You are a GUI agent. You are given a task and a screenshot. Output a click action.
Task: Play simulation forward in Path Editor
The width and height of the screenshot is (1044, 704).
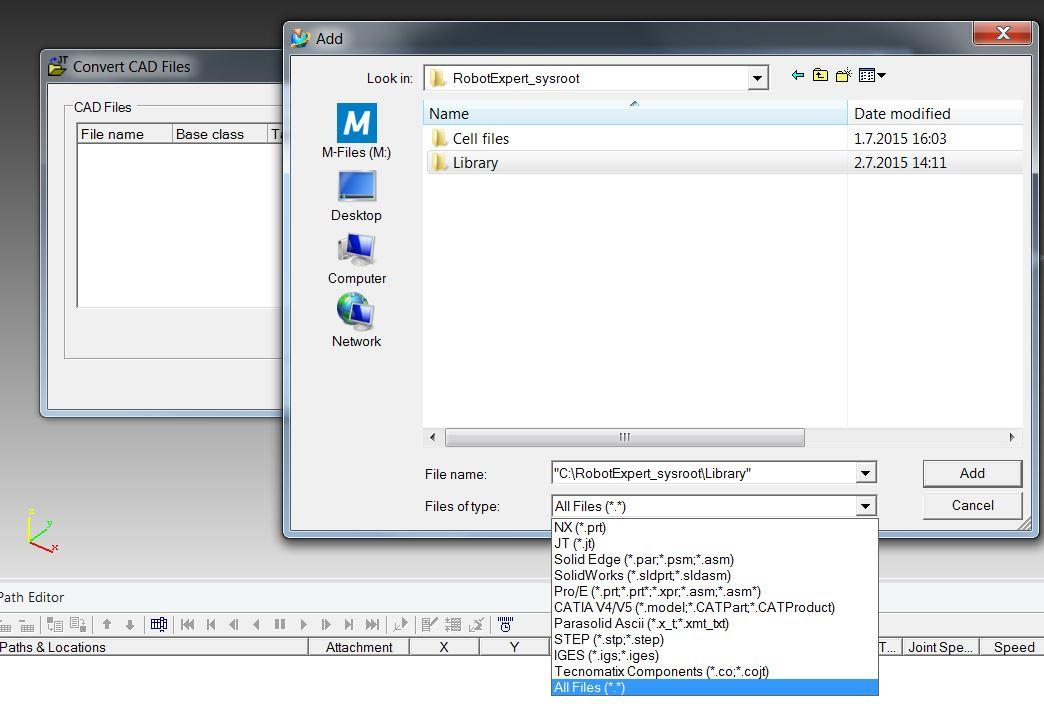pyautogui.click(x=304, y=624)
